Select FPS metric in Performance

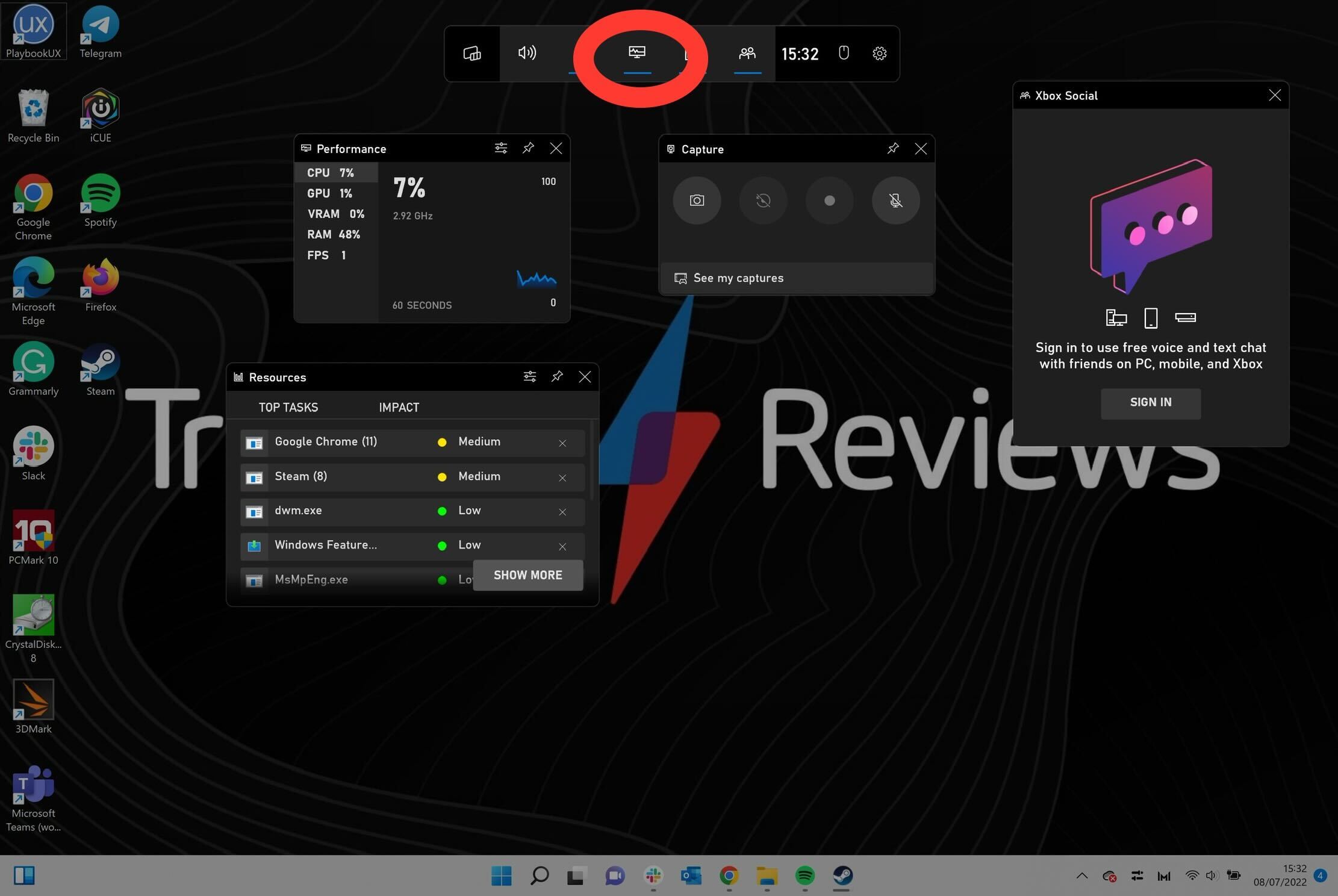pos(336,255)
